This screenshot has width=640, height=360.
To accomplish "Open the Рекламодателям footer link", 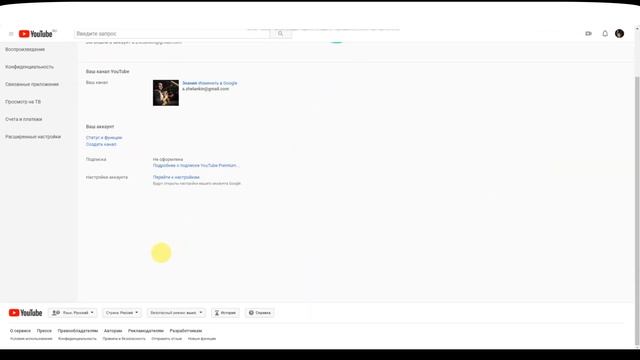I will (146, 331).
